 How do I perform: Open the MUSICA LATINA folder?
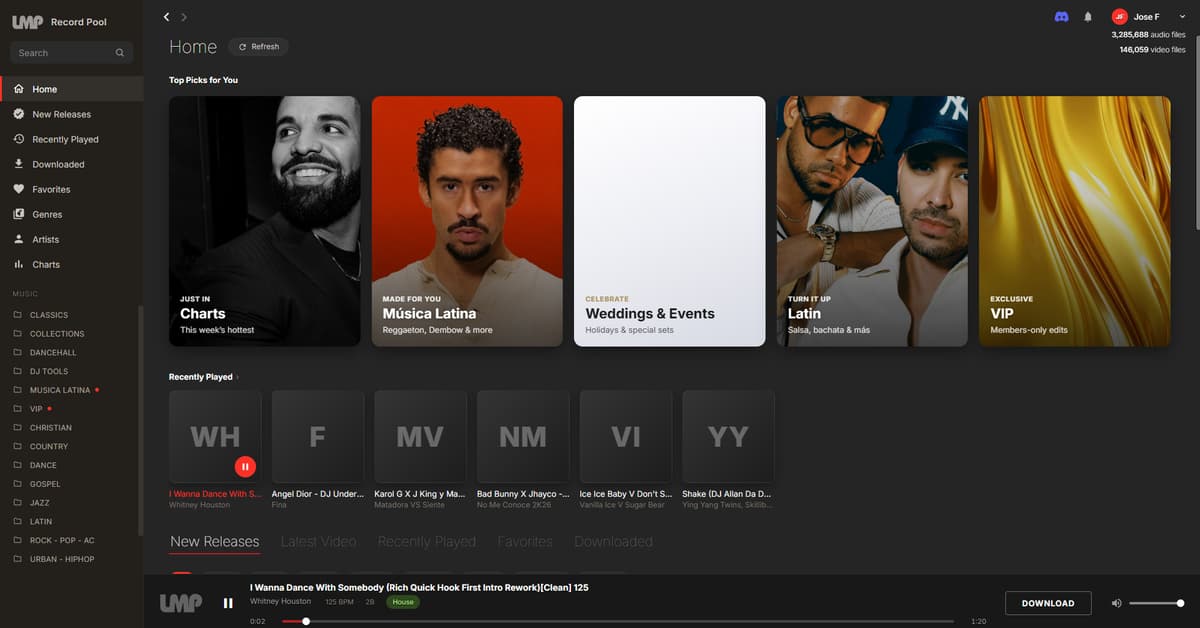coord(60,390)
